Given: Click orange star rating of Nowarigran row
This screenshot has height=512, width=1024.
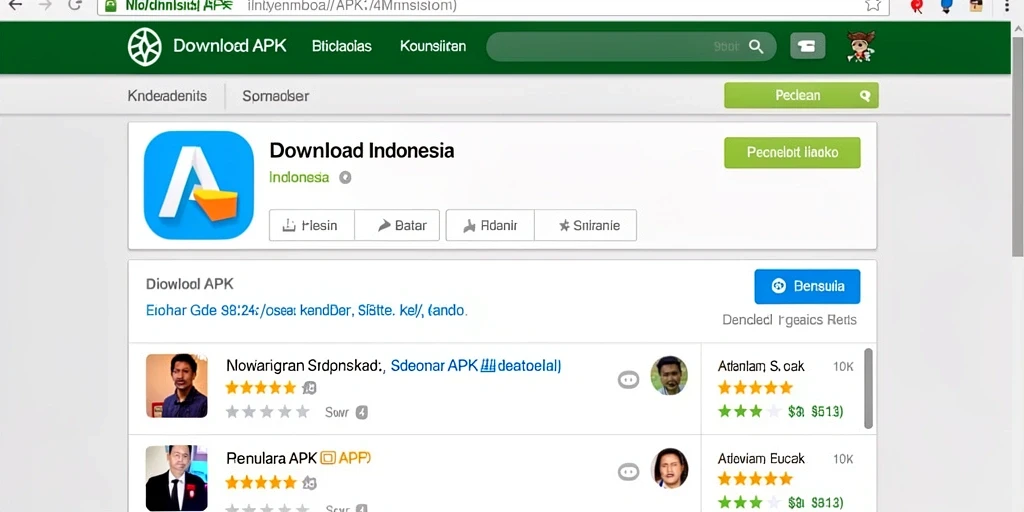Looking at the screenshot, I should pos(261,388).
